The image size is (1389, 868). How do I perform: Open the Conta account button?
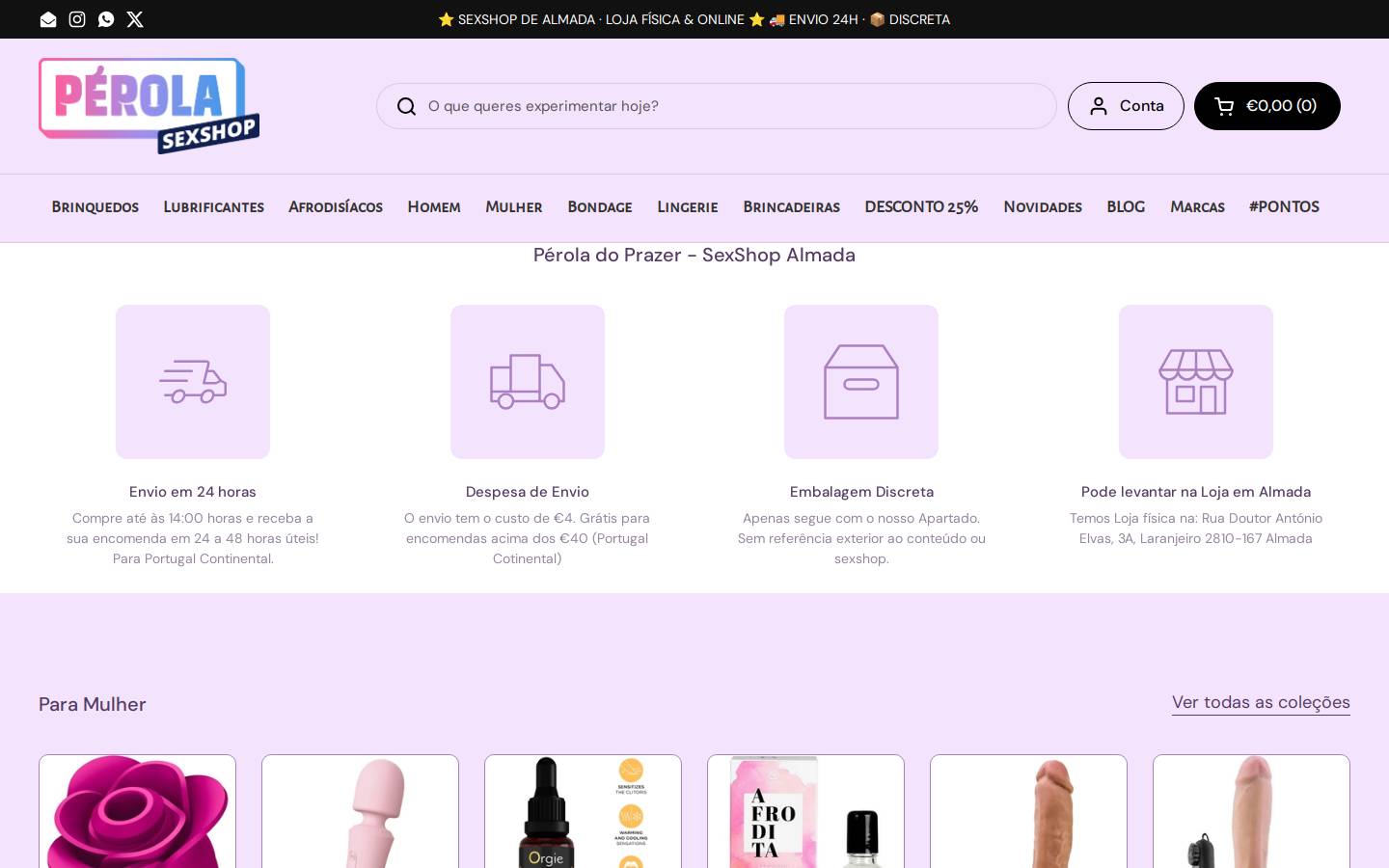coord(1126,106)
